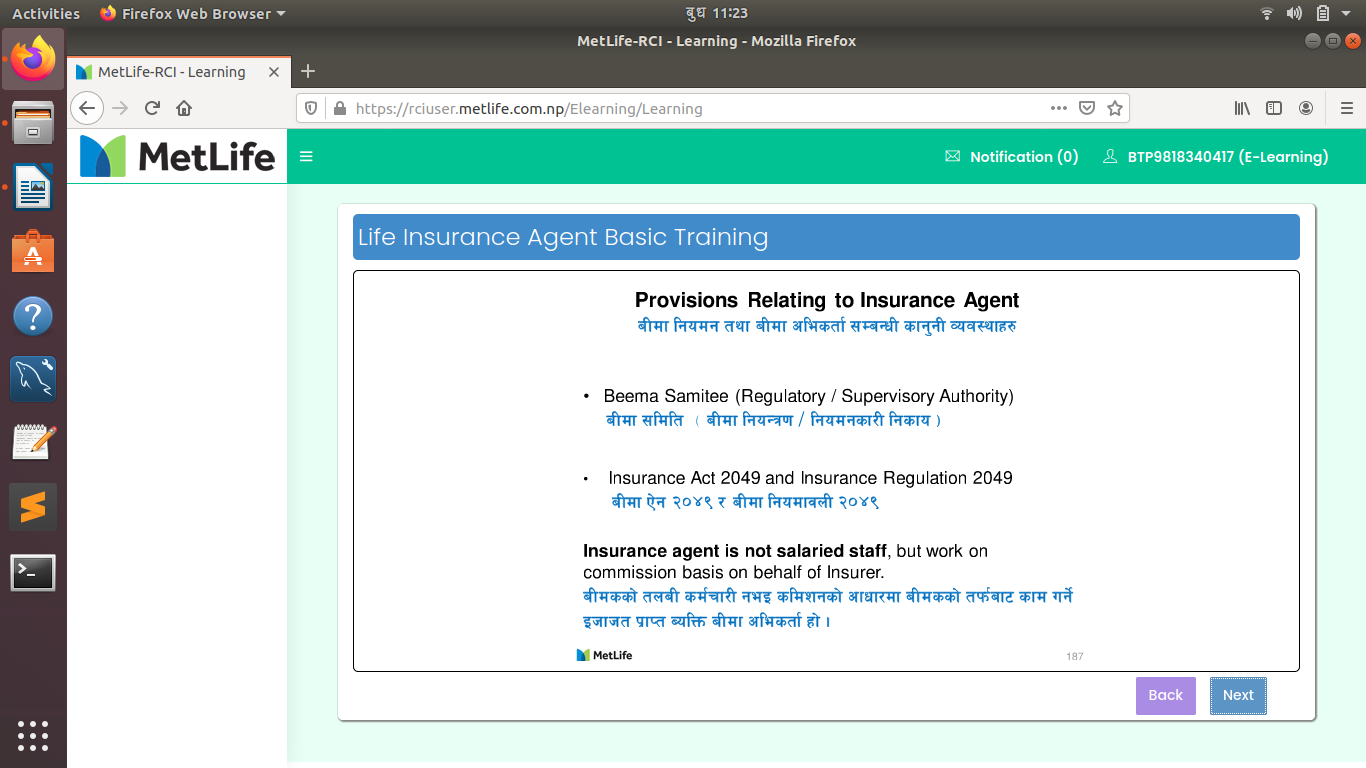Toggle the Firefox sidebar view icon
Screen dimensions: 1366x768
click(x=1274, y=108)
